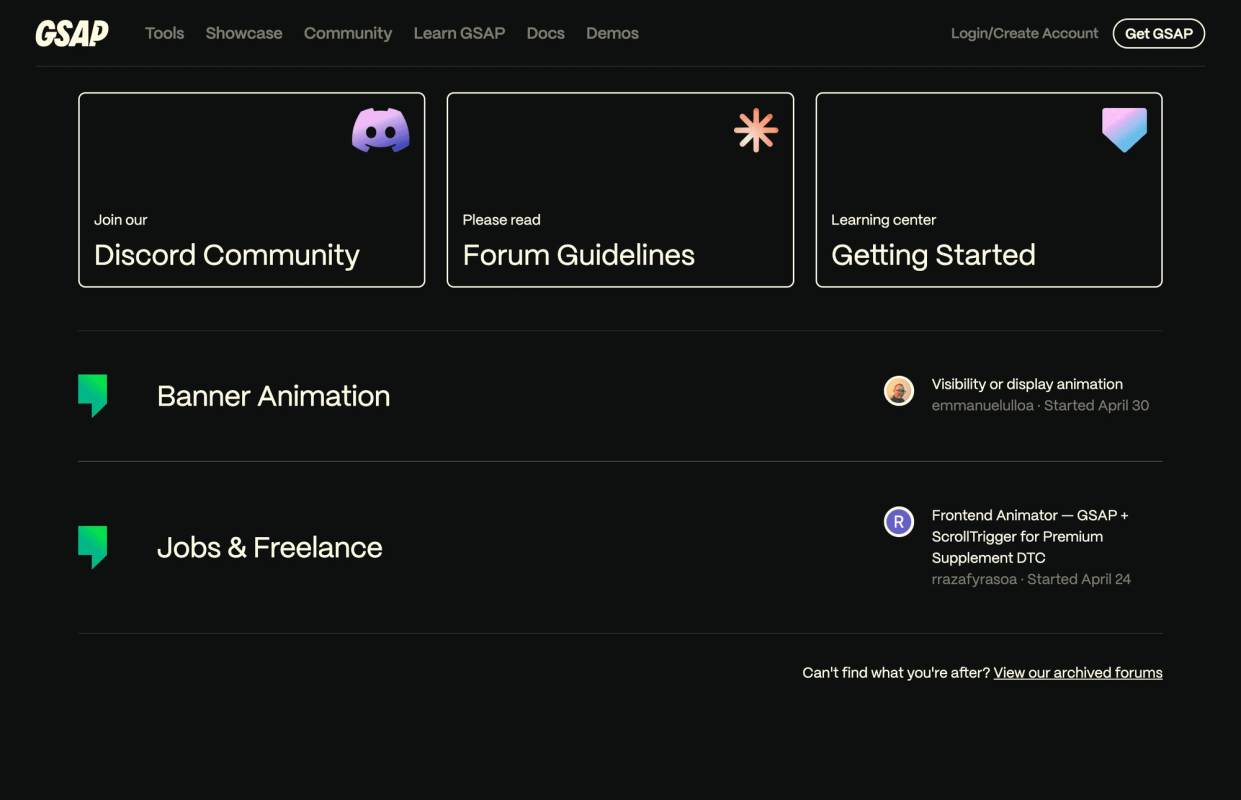
Task: Click the username emmanuelulloa
Action: pos(983,405)
